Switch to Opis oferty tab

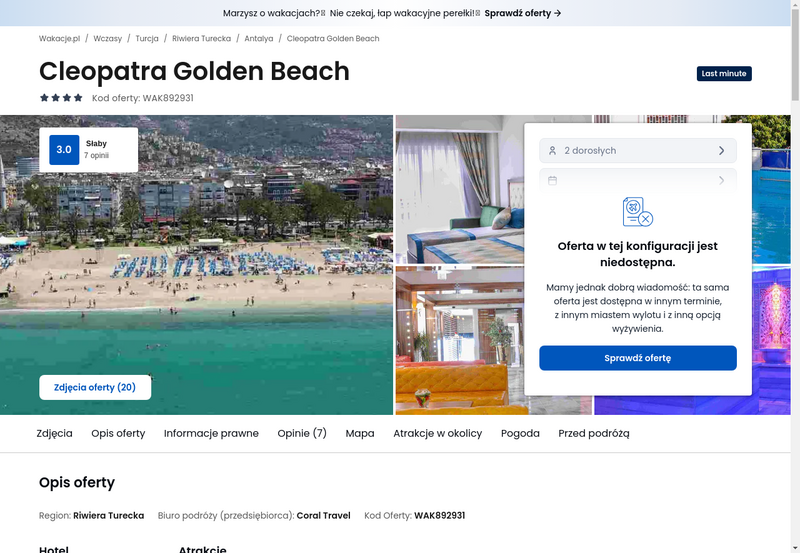118,434
